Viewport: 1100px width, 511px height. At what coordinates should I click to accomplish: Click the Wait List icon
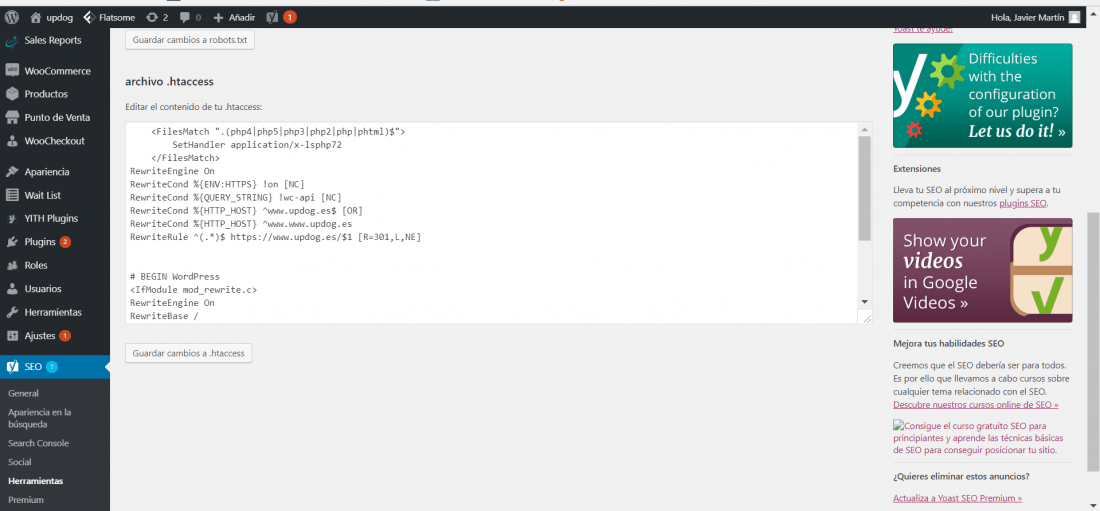point(12,194)
